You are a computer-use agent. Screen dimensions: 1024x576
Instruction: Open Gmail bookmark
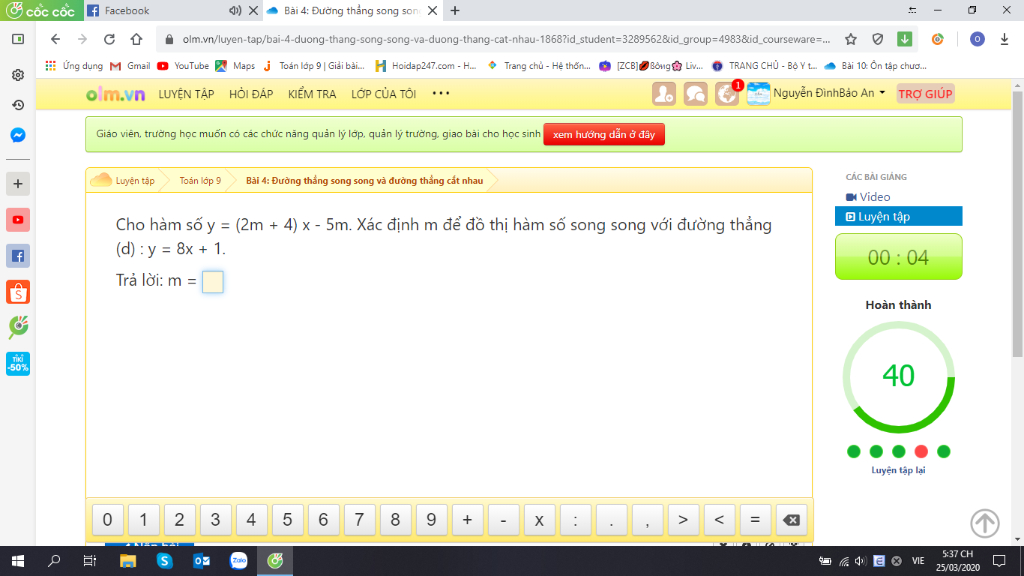[131, 66]
